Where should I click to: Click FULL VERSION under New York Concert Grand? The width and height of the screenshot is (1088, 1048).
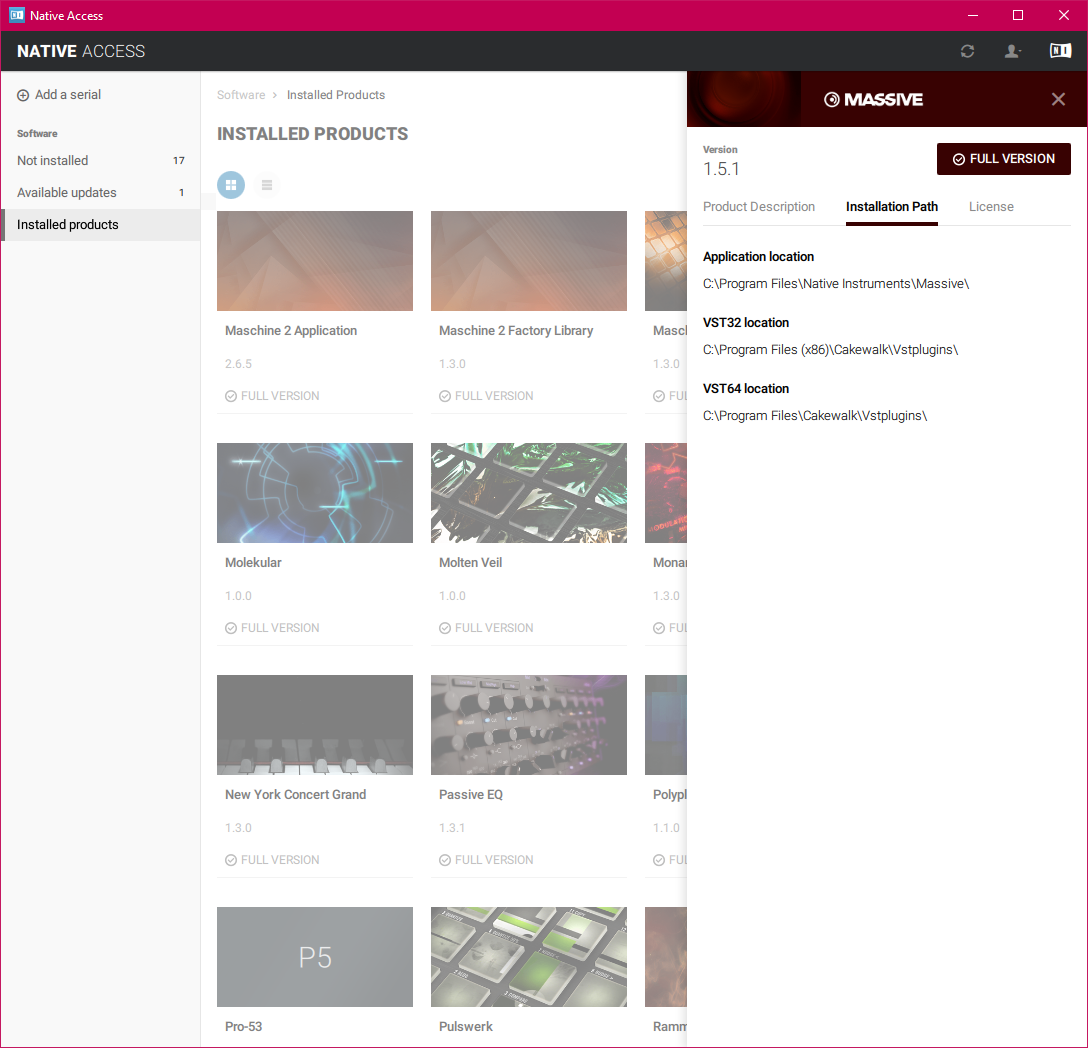pyautogui.click(x=272, y=859)
